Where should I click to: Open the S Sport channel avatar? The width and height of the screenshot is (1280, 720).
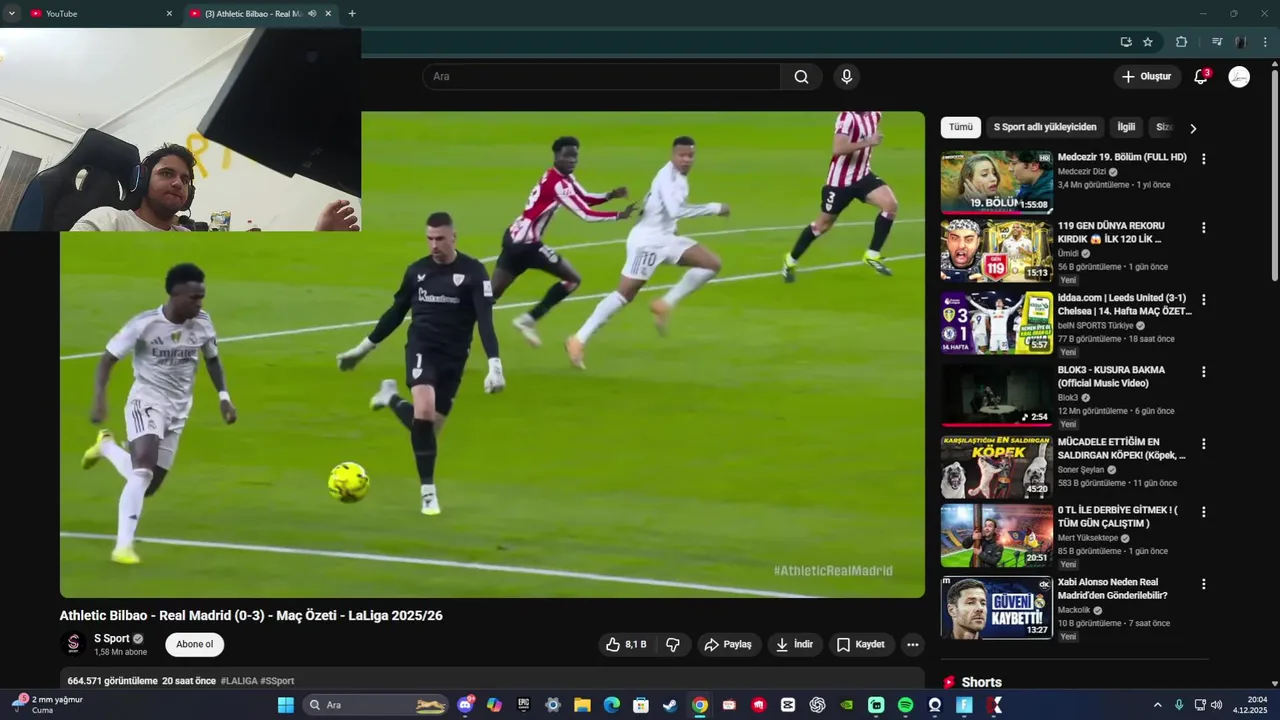tap(73, 644)
